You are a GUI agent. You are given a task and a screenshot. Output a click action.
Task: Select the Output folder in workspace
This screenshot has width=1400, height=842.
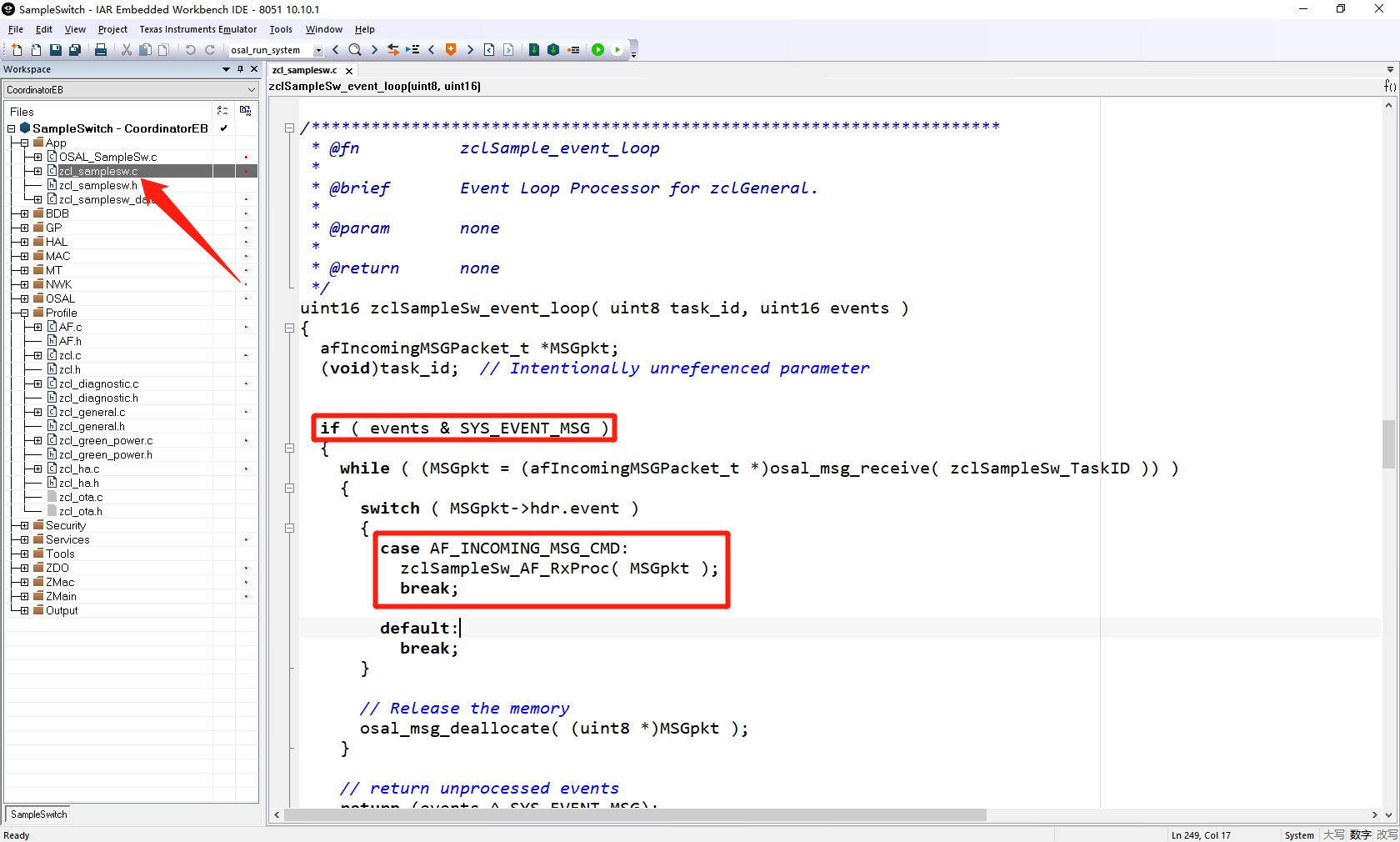click(62, 611)
